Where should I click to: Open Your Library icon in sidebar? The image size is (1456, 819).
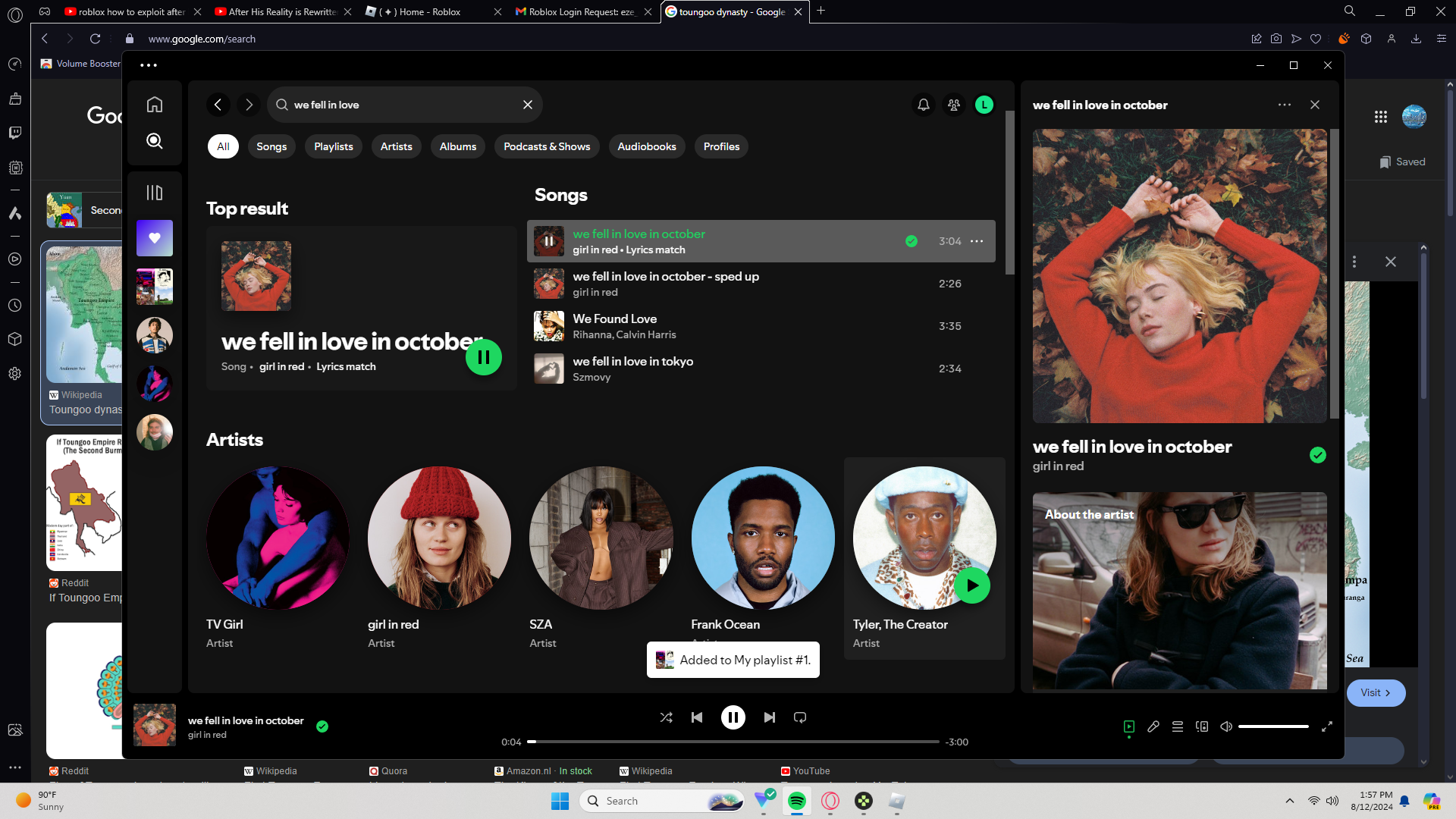point(155,193)
